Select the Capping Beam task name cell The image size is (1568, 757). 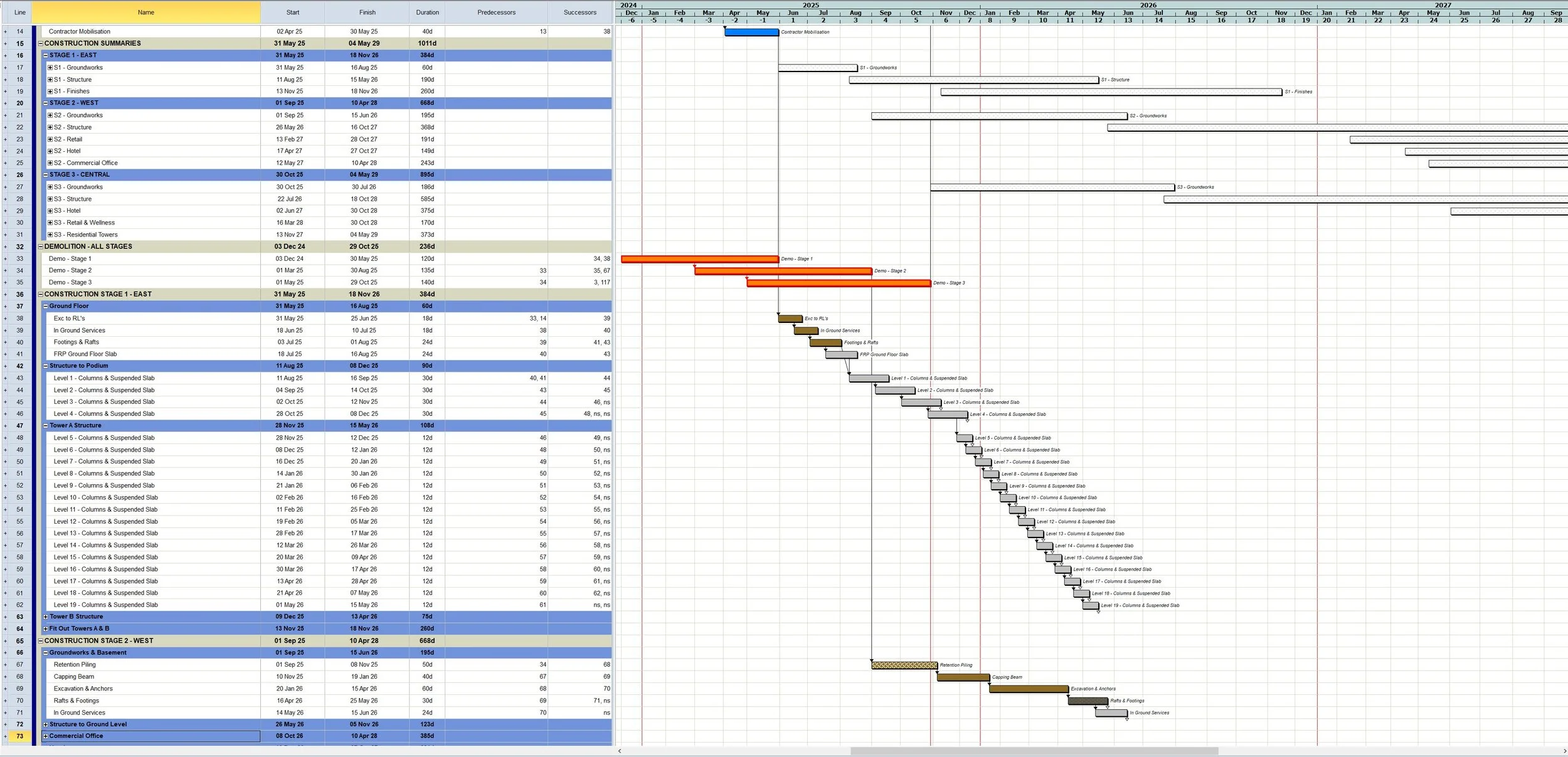tap(74, 677)
